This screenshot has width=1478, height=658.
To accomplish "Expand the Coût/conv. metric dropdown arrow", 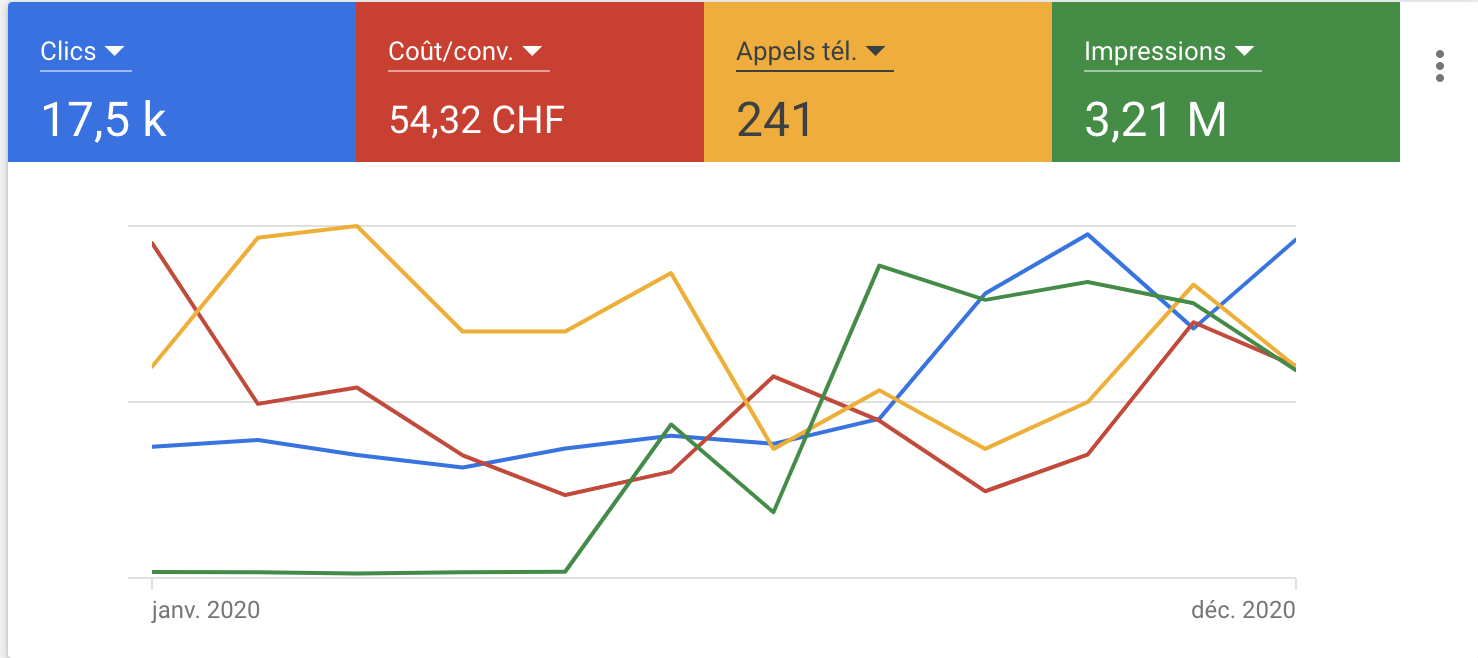I will pyautogui.click(x=532, y=51).
